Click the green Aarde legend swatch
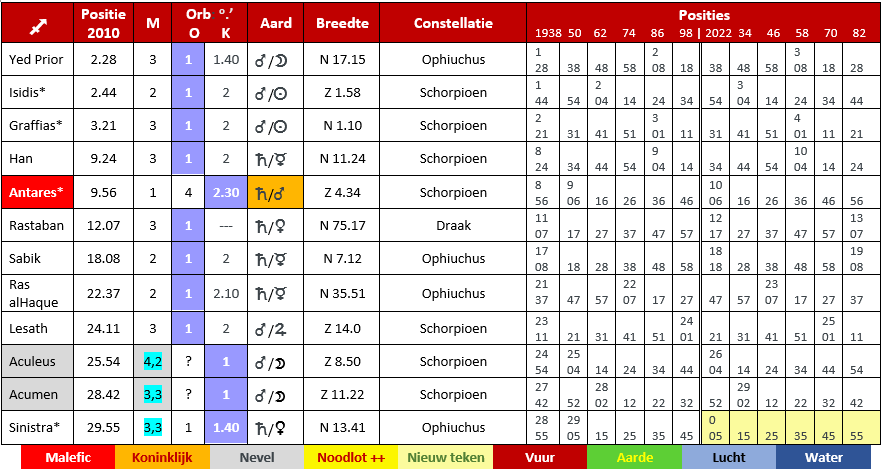 click(x=634, y=457)
